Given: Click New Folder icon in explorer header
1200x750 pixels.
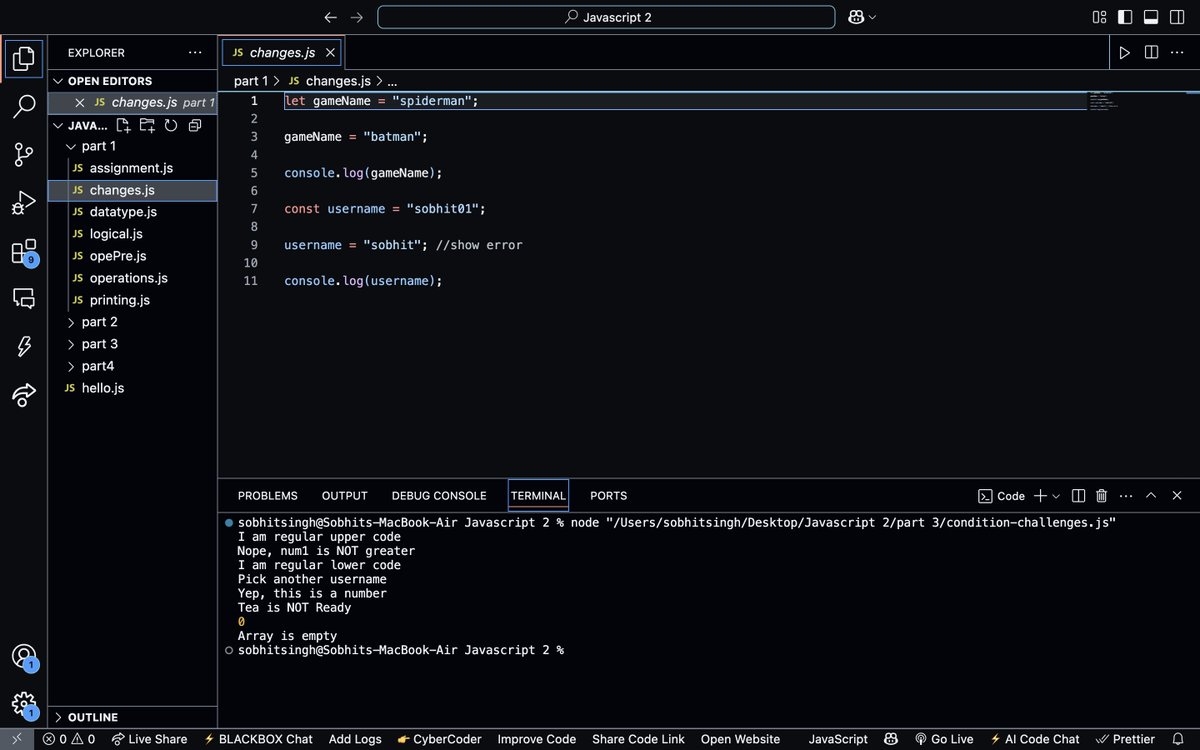Looking at the screenshot, I should coord(147,126).
